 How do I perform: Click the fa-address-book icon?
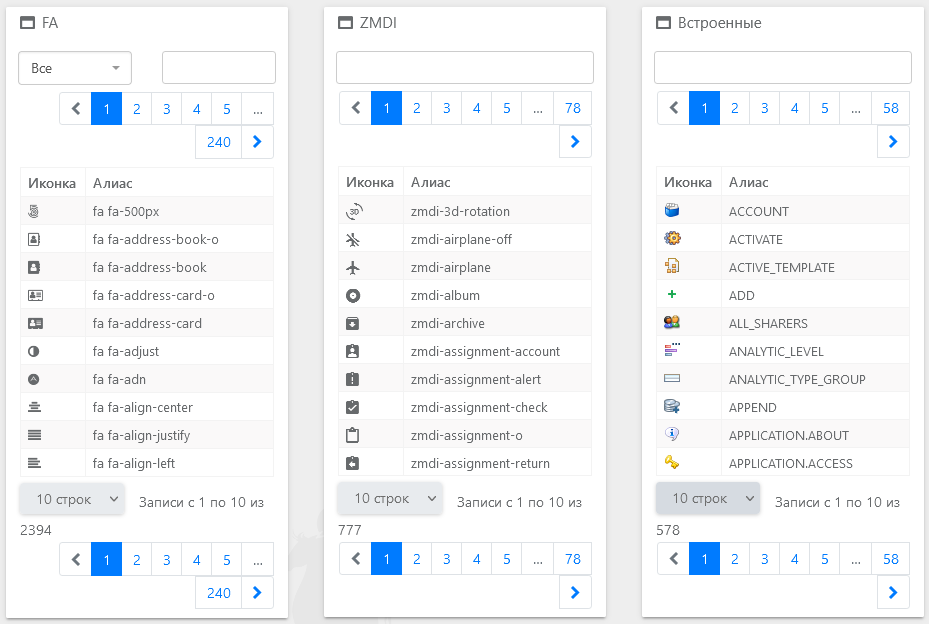click(x=35, y=267)
